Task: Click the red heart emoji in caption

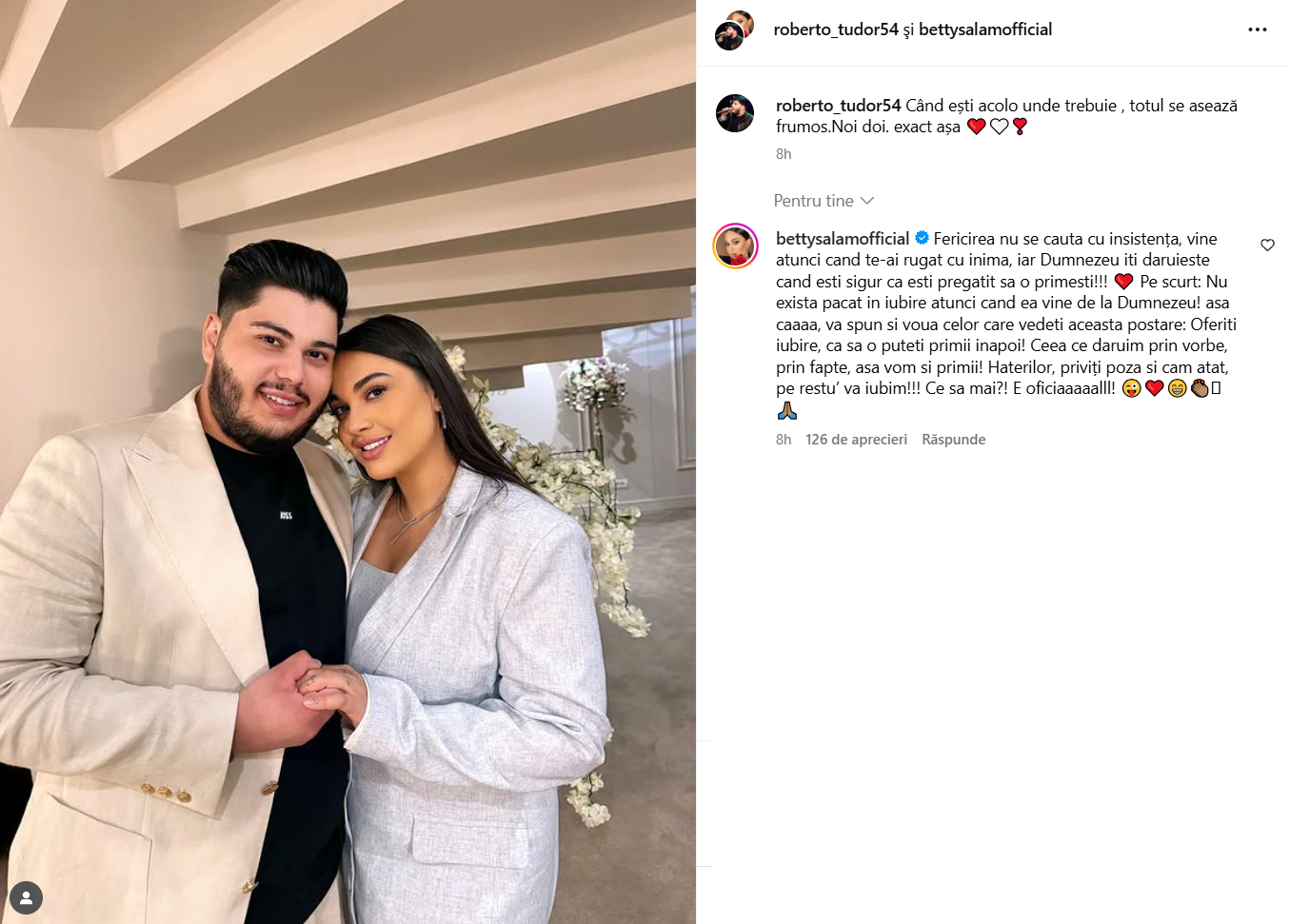Action: pos(976,127)
